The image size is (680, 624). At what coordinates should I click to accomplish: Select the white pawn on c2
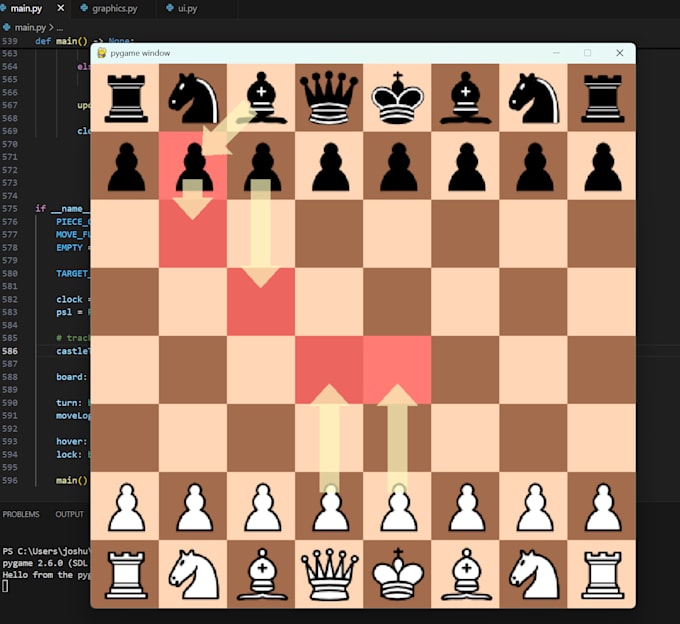(262, 507)
